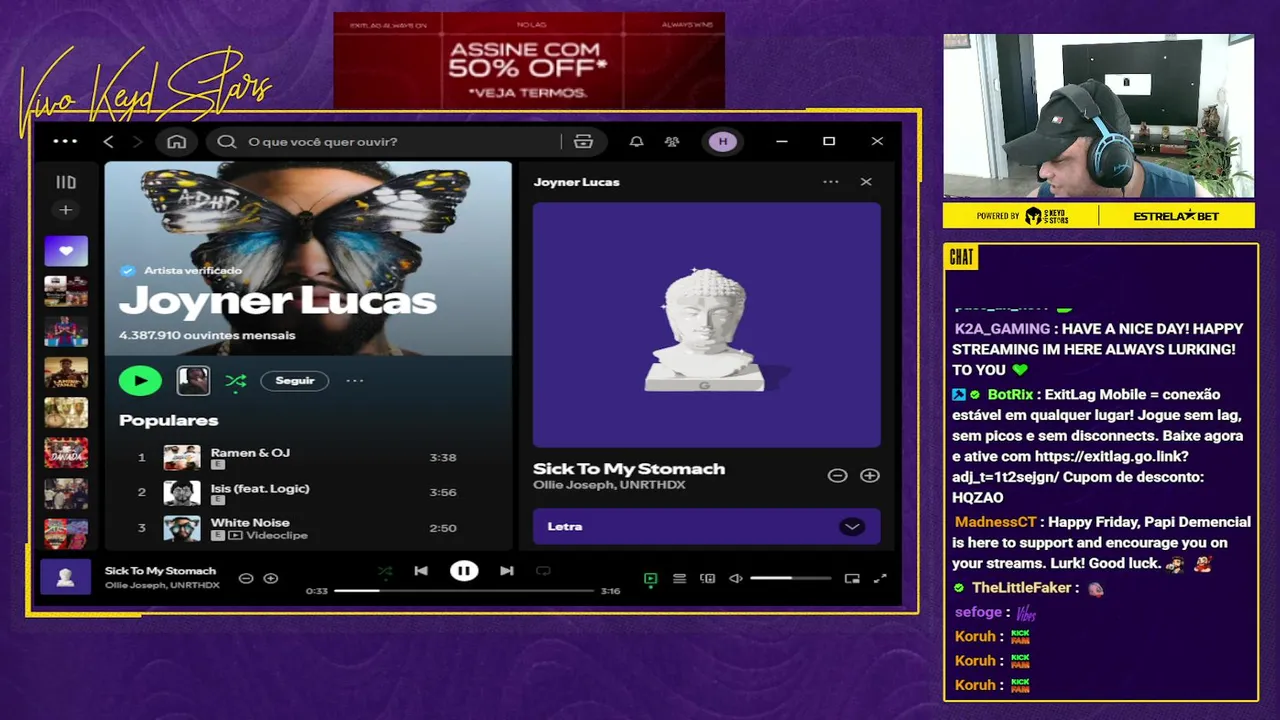Click the ESTRELABET sponsor logo

pyautogui.click(x=1176, y=216)
